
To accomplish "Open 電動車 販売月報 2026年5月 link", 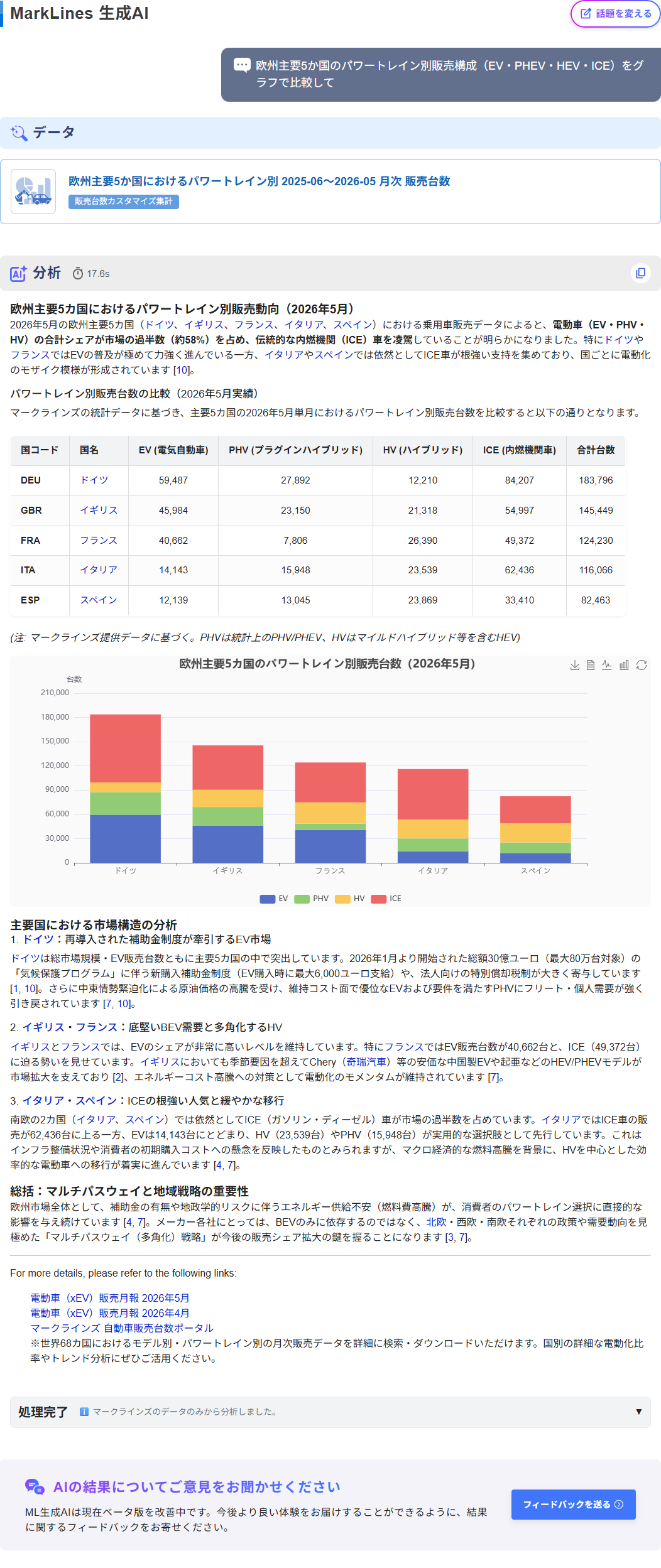I will click(110, 1298).
